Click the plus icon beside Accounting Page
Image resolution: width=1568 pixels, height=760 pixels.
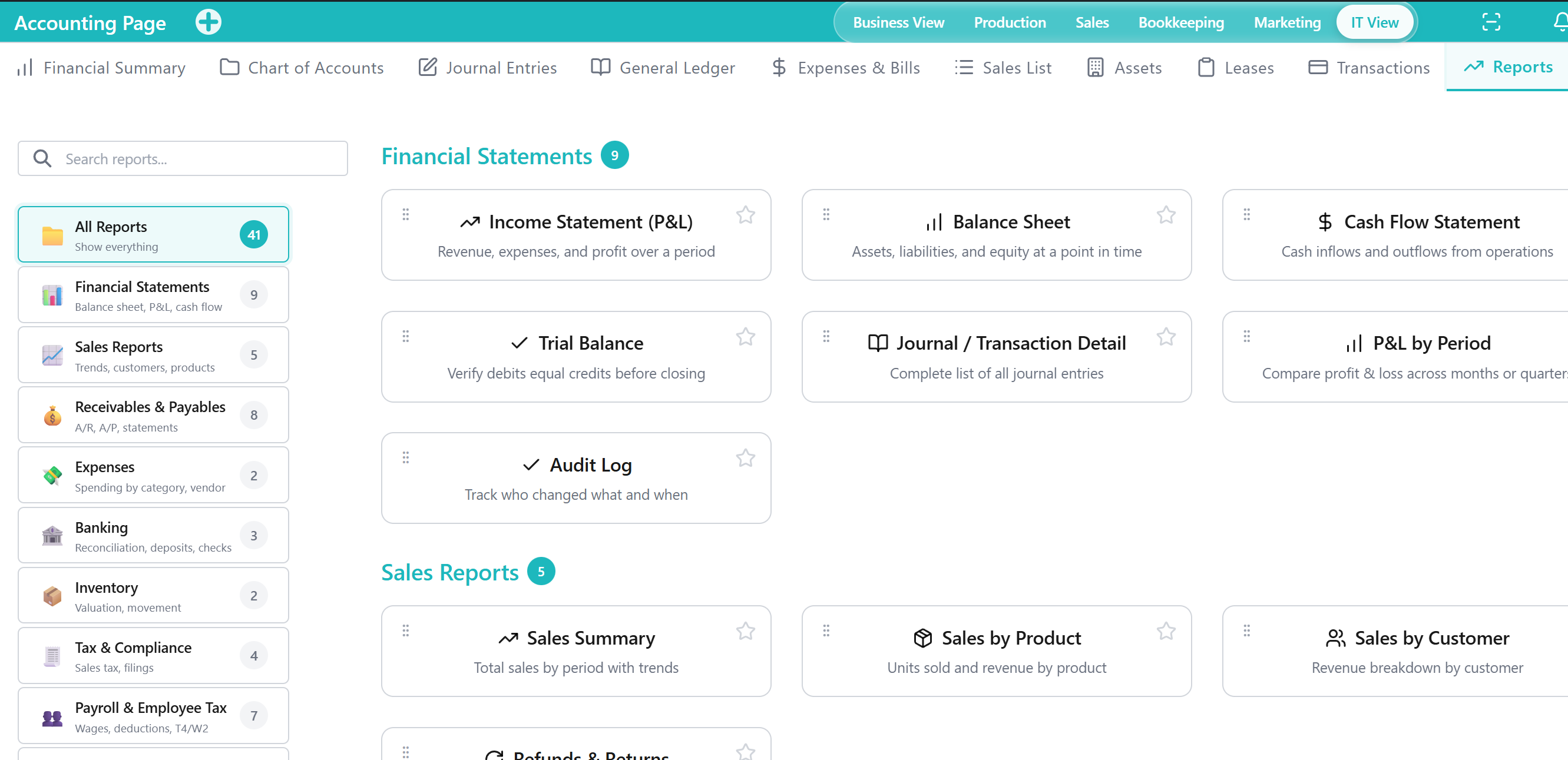pos(208,22)
